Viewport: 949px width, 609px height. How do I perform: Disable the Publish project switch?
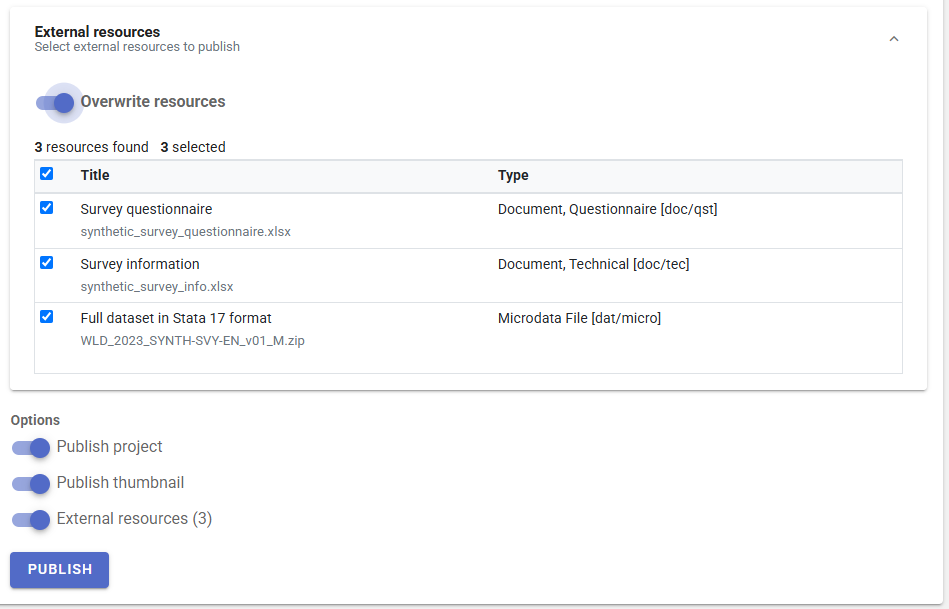tap(31, 447)
